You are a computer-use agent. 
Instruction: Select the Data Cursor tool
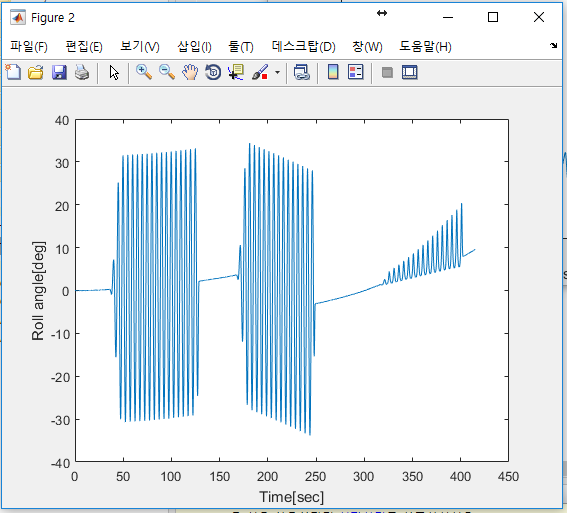point(236,72)
